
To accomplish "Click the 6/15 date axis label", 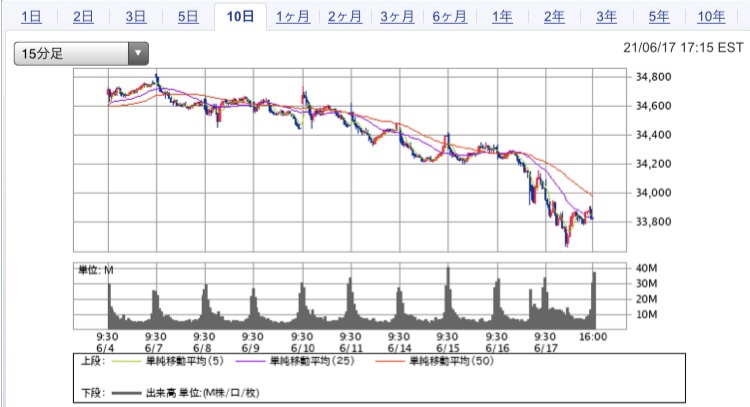I will 447,348.
